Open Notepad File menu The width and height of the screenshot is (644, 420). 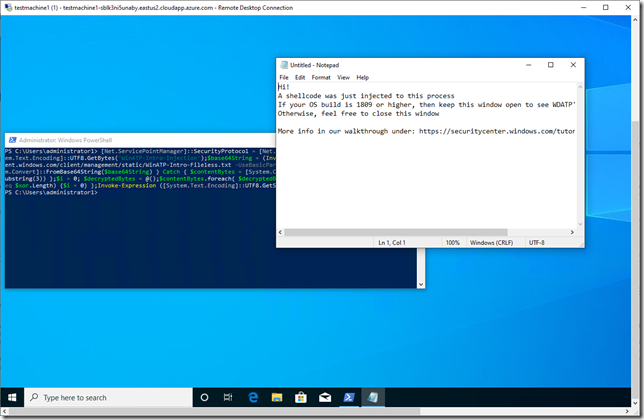(284, 77)
